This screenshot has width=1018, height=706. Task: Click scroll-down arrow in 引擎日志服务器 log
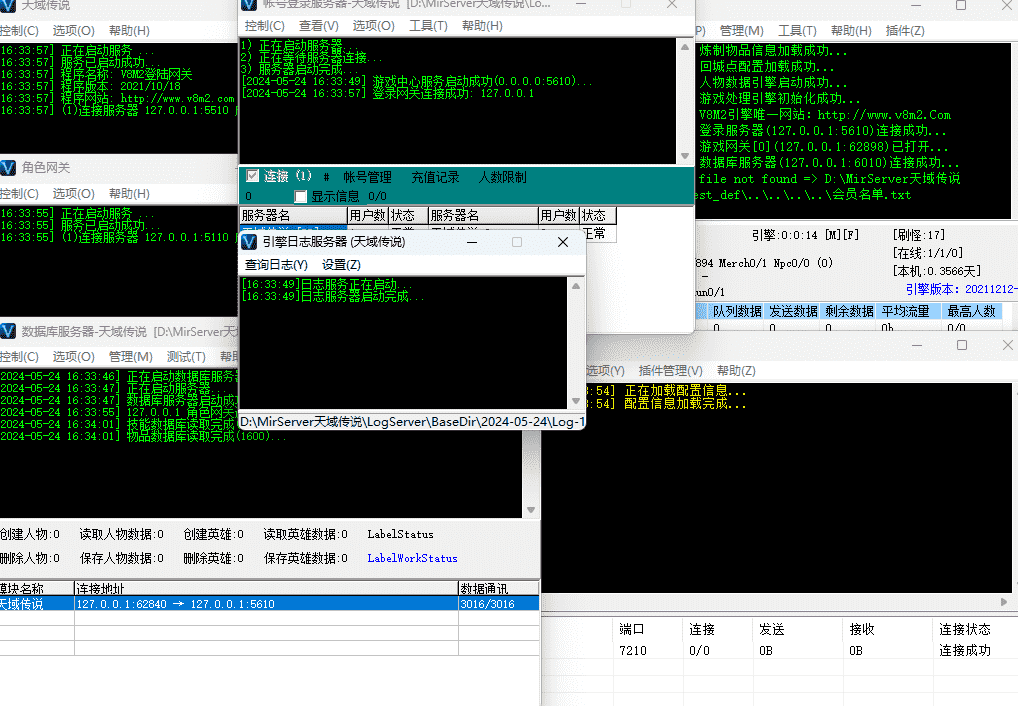click(576, 401)
